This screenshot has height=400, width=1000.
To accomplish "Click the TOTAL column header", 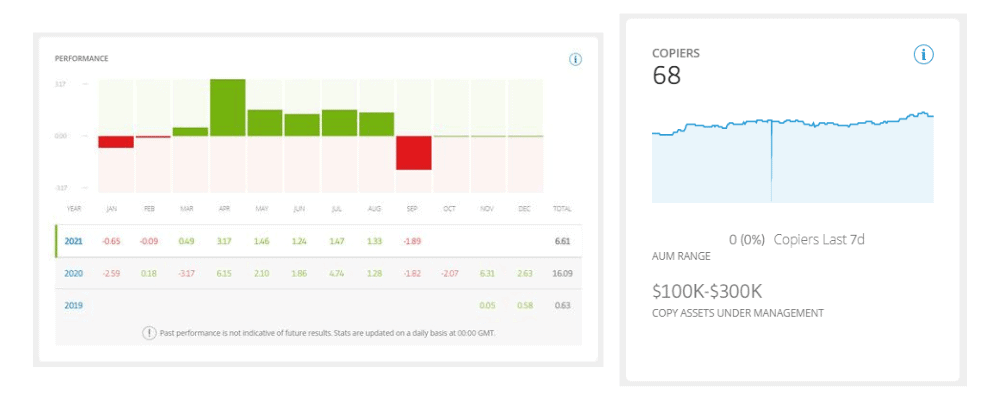I will point(562,209).
